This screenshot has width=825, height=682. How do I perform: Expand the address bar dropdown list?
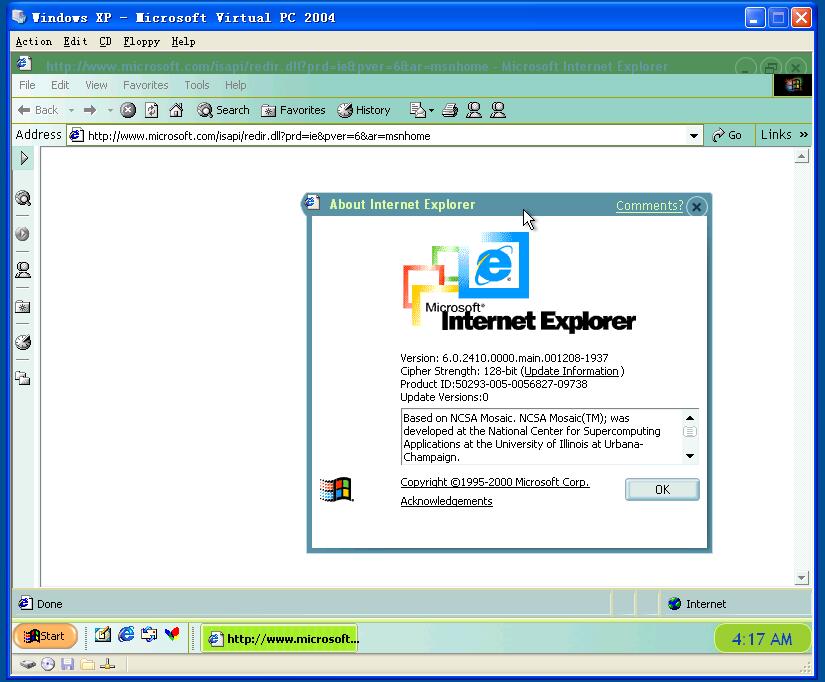(x=694, y=136)
